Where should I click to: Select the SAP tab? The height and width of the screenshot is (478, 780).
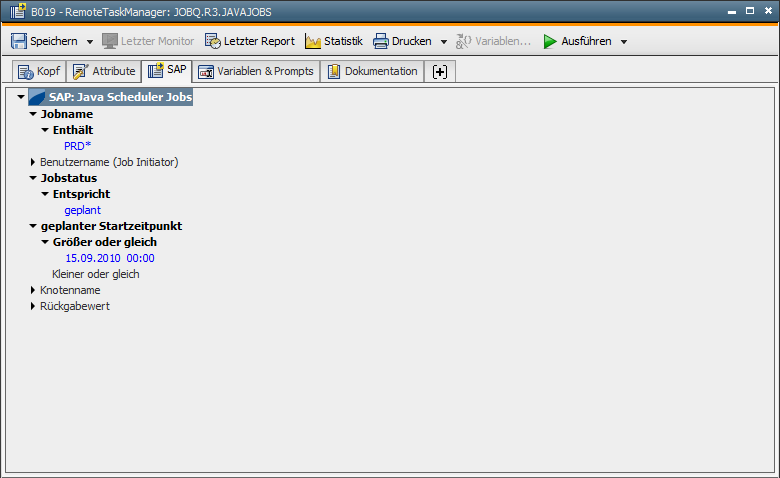pos(167,71)
